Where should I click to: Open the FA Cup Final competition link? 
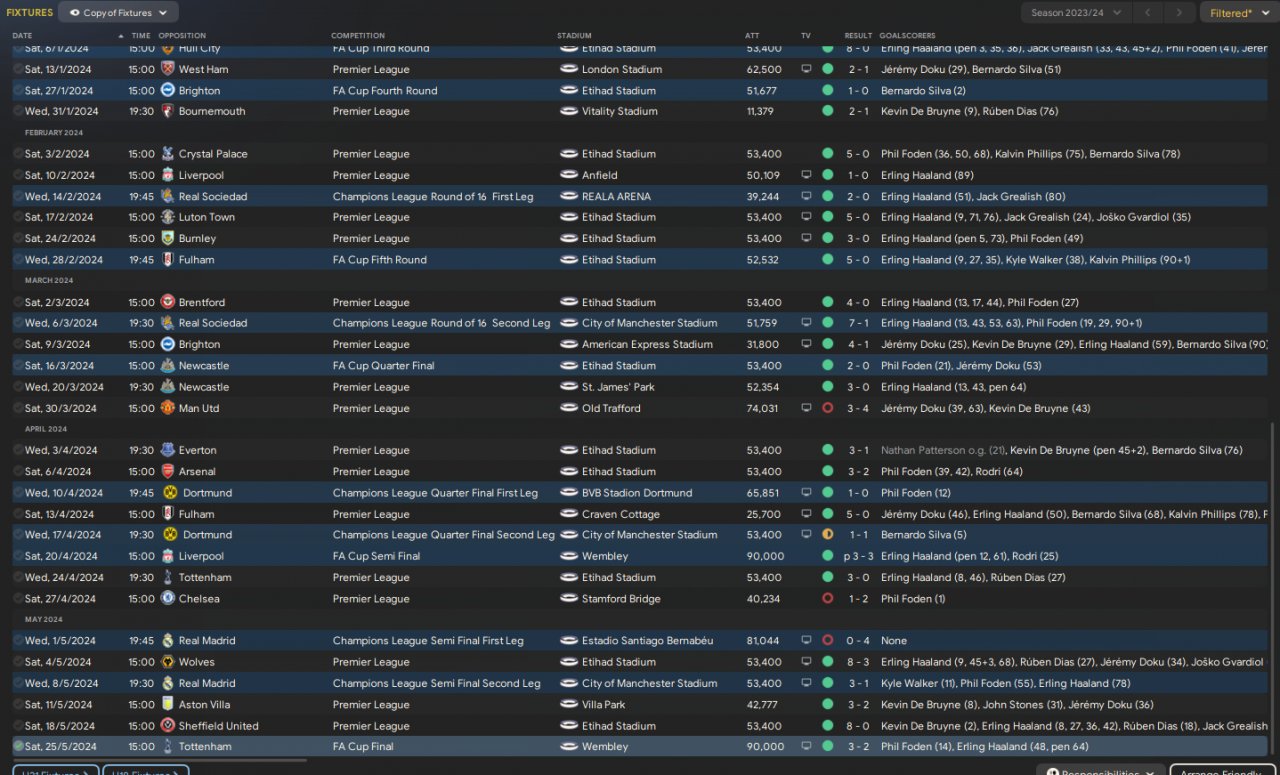pyautogui.click(x=363, y=746)
